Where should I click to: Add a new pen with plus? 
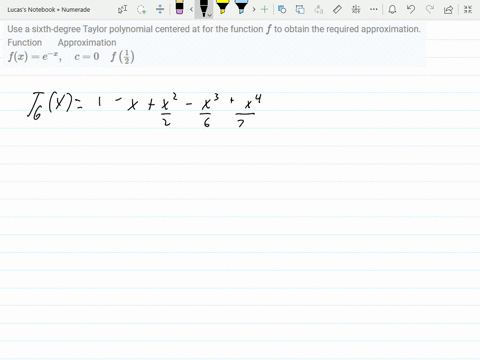264,9
